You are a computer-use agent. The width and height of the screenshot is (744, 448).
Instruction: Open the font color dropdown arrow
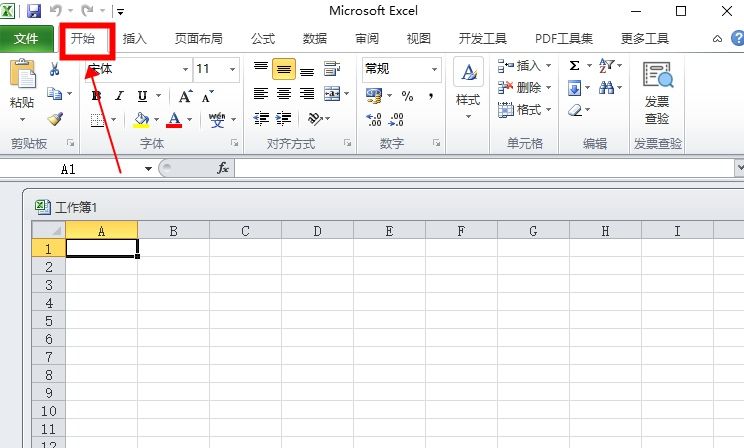click(189, 120)
